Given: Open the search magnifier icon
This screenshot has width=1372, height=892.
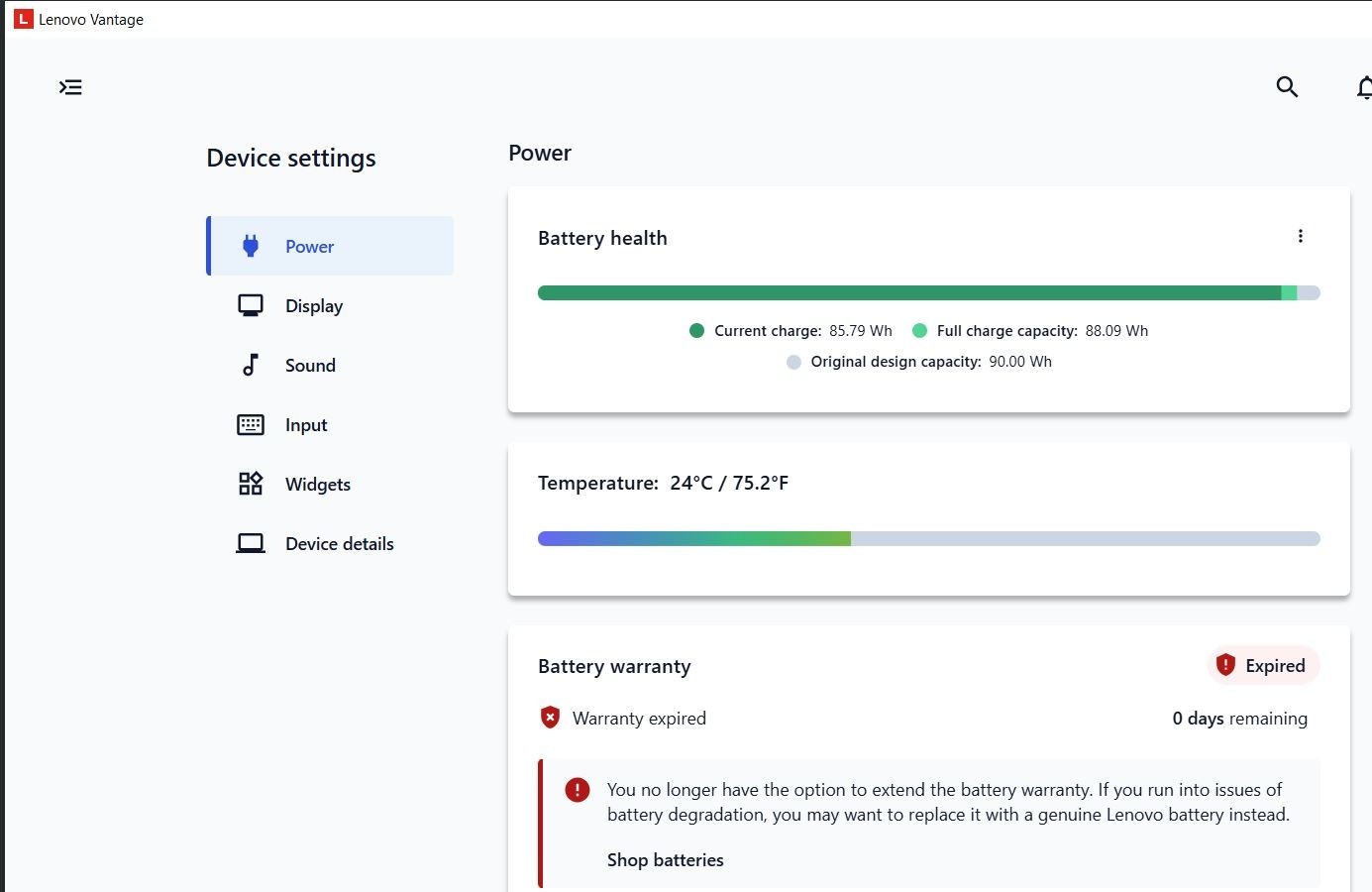Looking at the screenshot, I should 1287,86.
